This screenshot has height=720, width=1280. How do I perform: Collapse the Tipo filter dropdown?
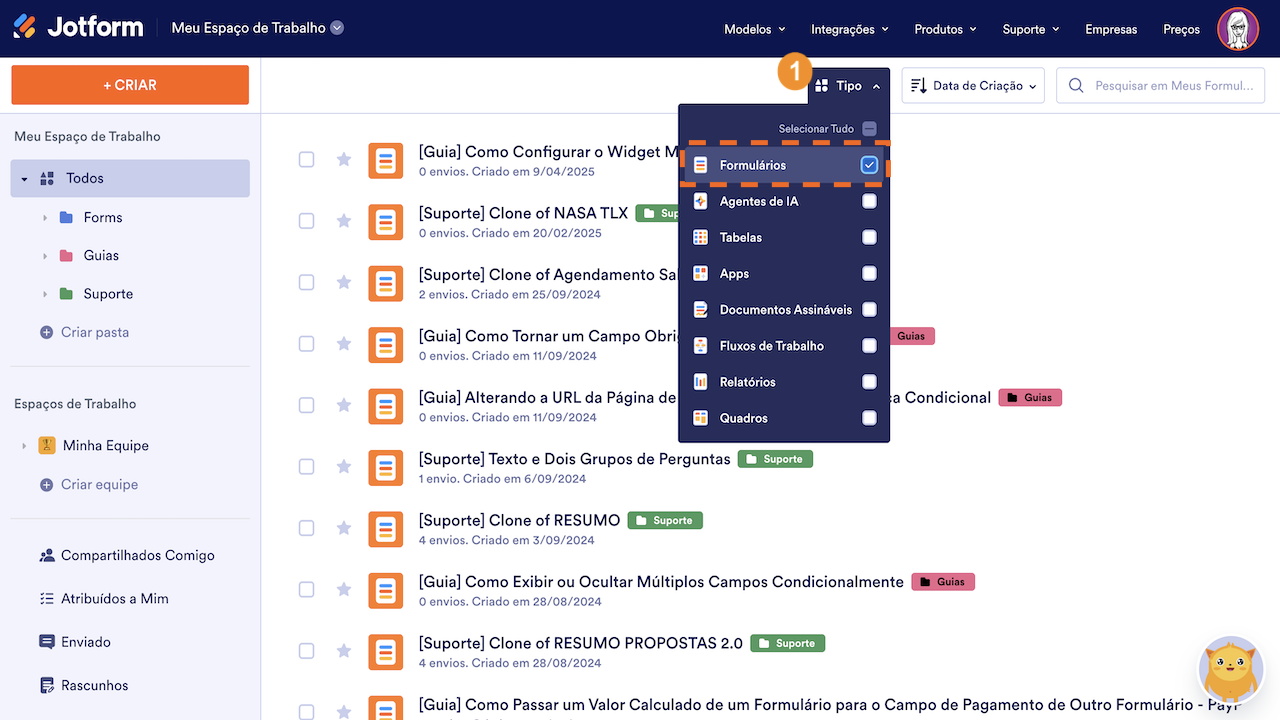pos(848,86)
